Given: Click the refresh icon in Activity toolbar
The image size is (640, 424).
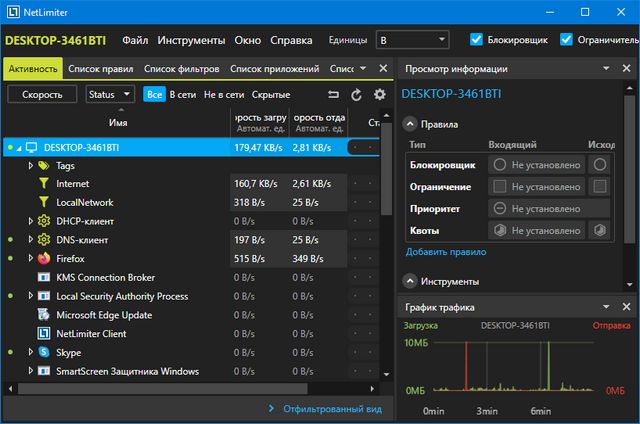Looking at the screenshot, I should [x=357, y=94].
